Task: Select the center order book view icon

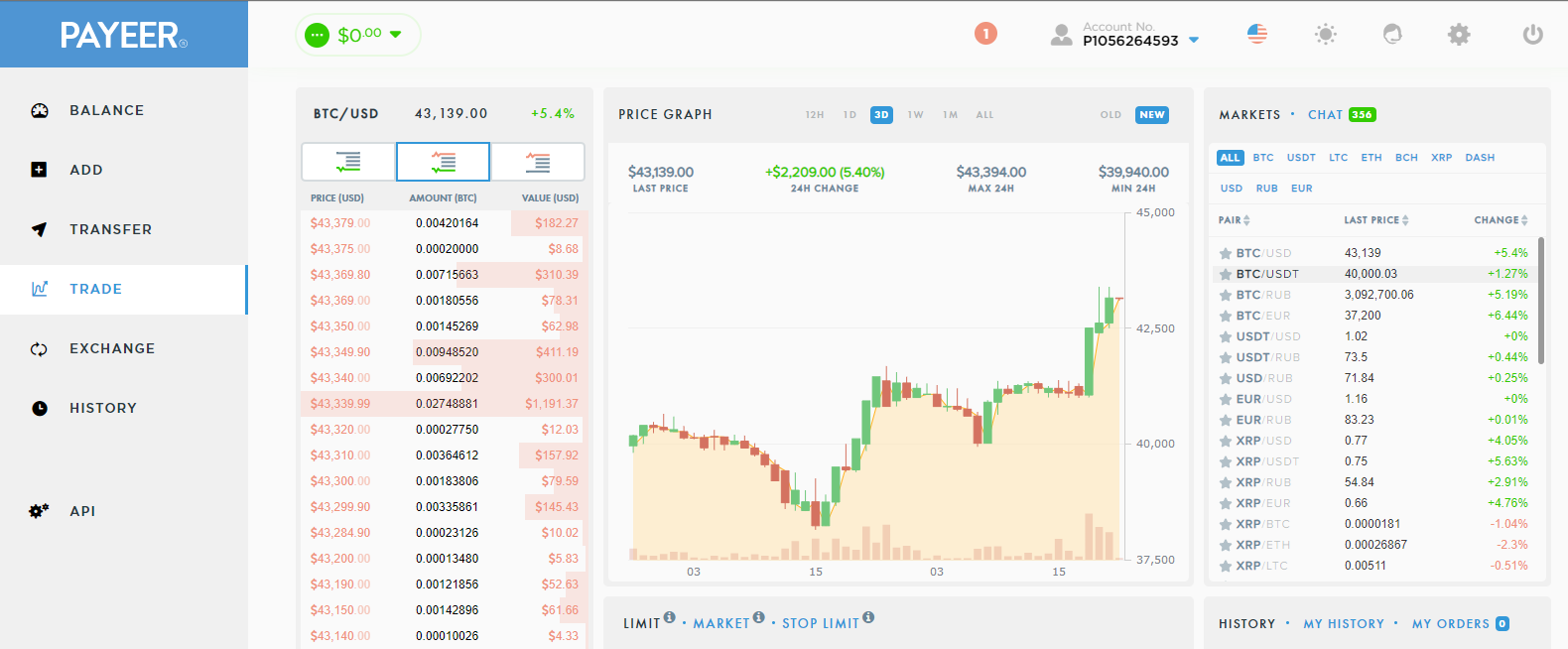Action: click(x=443, y=162)
